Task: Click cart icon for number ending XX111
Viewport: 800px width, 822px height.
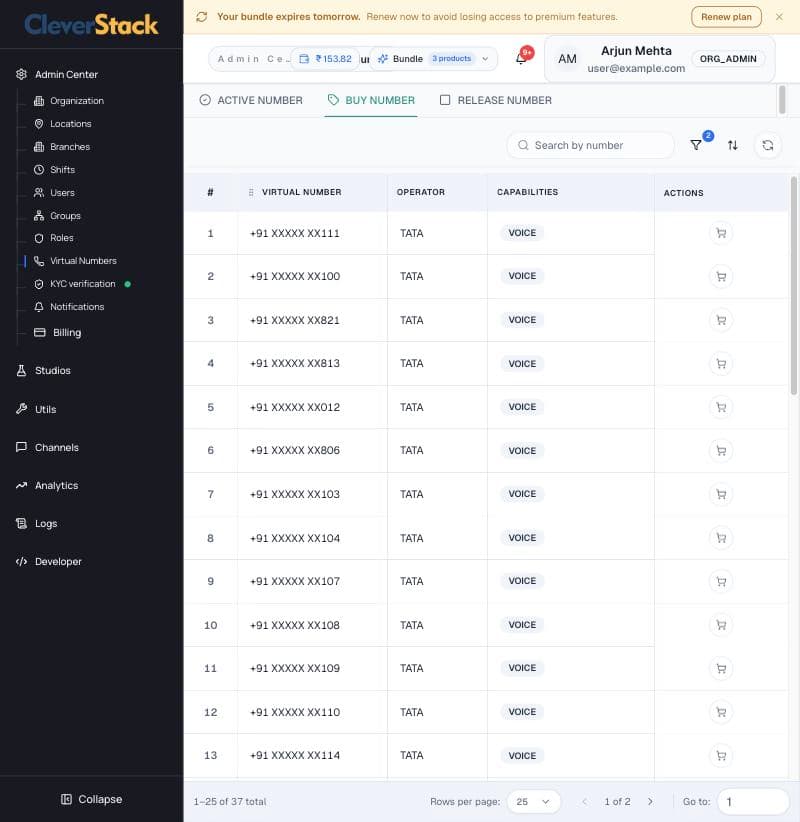Action: click(721, 233)
